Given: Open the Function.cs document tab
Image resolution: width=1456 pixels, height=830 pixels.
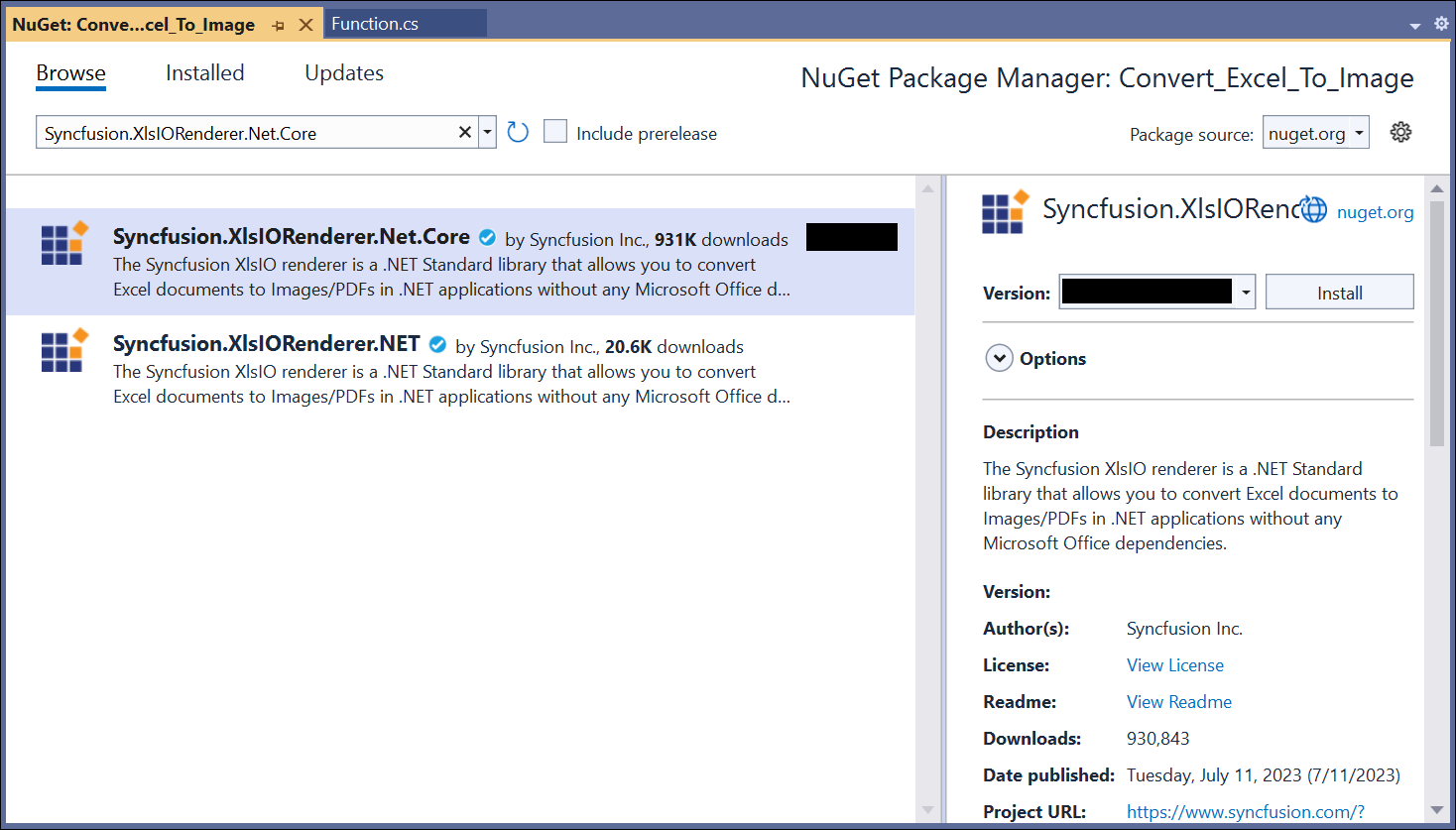Looking at the screenshot, I should (x=375, y=24).
